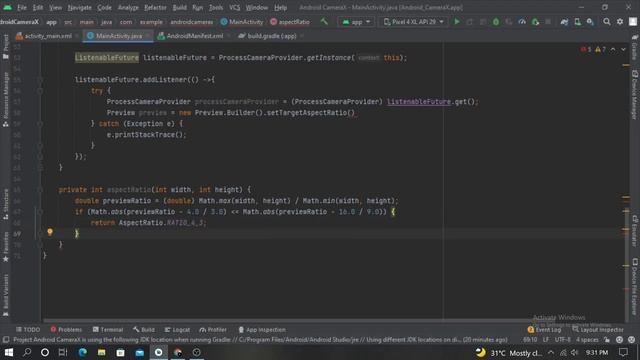Click the LF line separator in status bar
This screenshot has width=640, height=360.
(x=546, y=340)
